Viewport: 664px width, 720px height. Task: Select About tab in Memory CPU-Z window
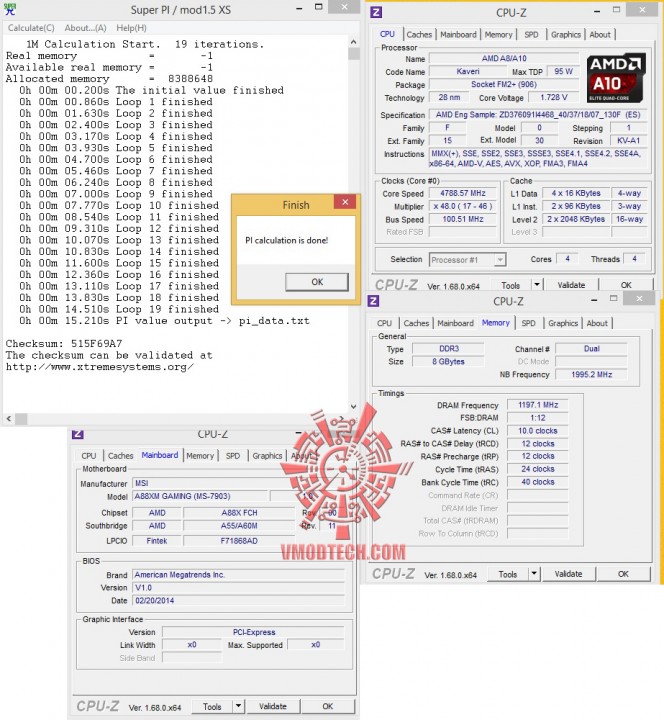point(597,323)
